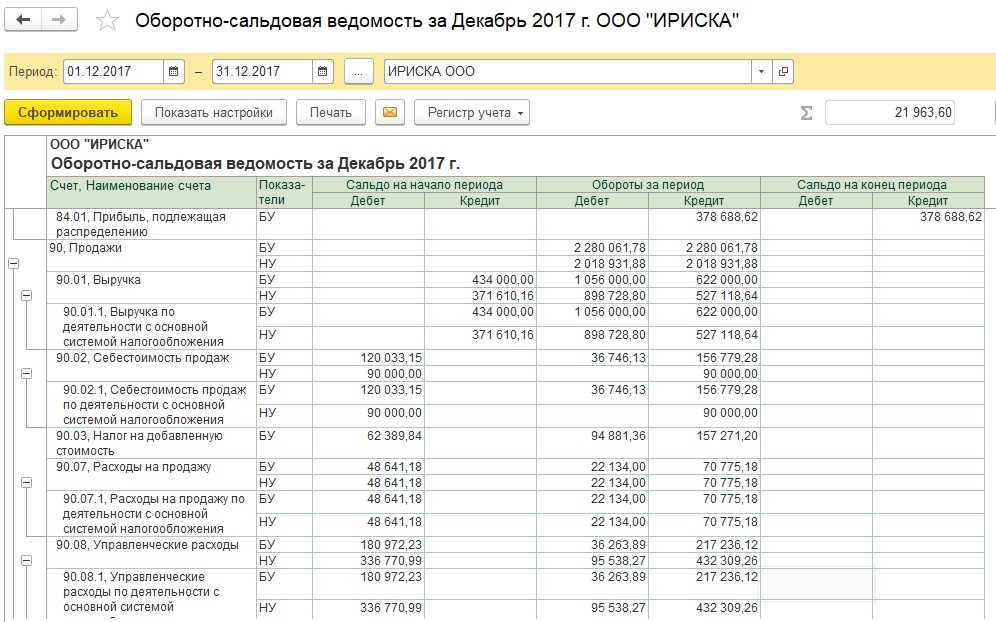Click the back navigation arrow

tap(24, 20)
